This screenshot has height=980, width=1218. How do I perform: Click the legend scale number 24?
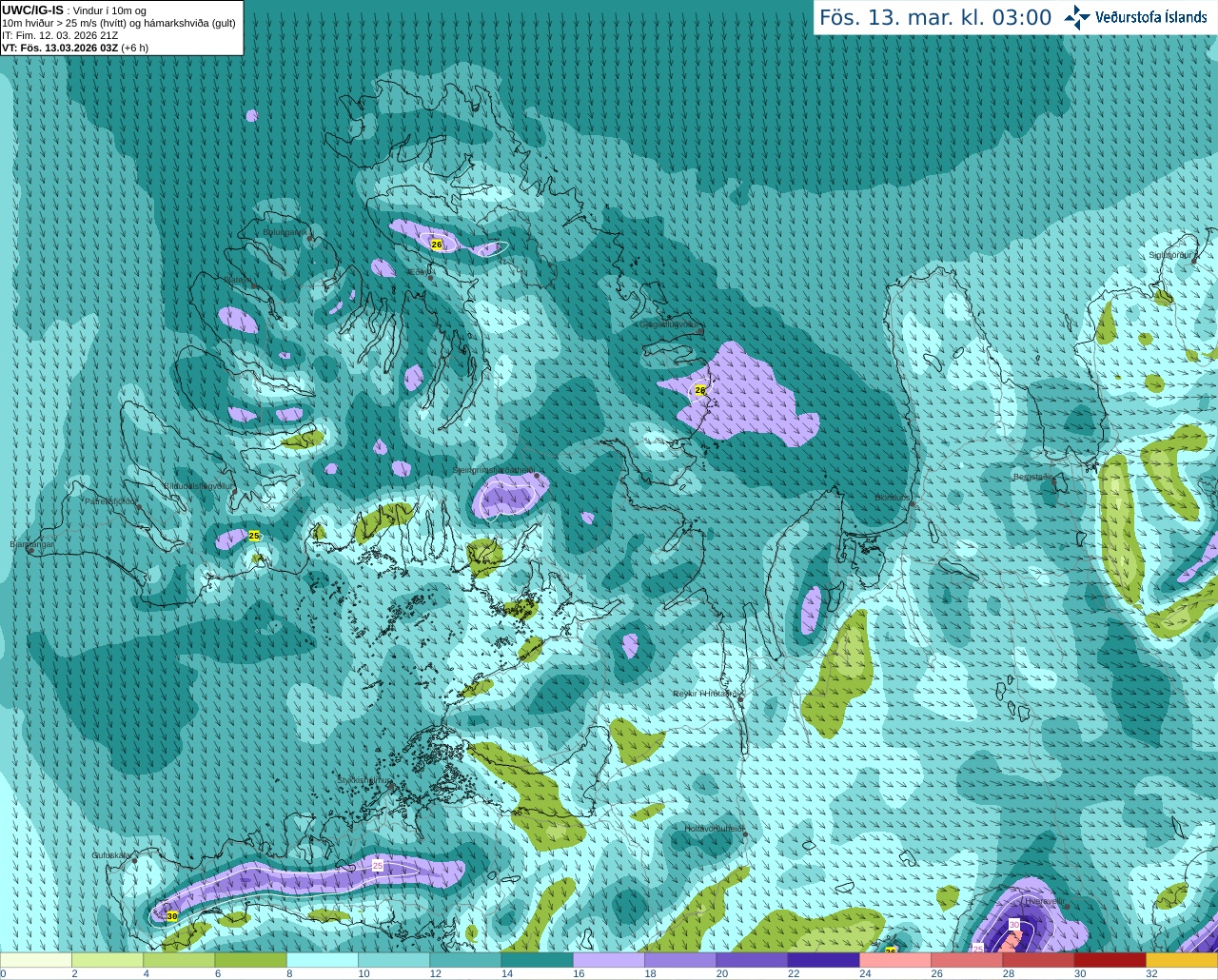(865, 973)
